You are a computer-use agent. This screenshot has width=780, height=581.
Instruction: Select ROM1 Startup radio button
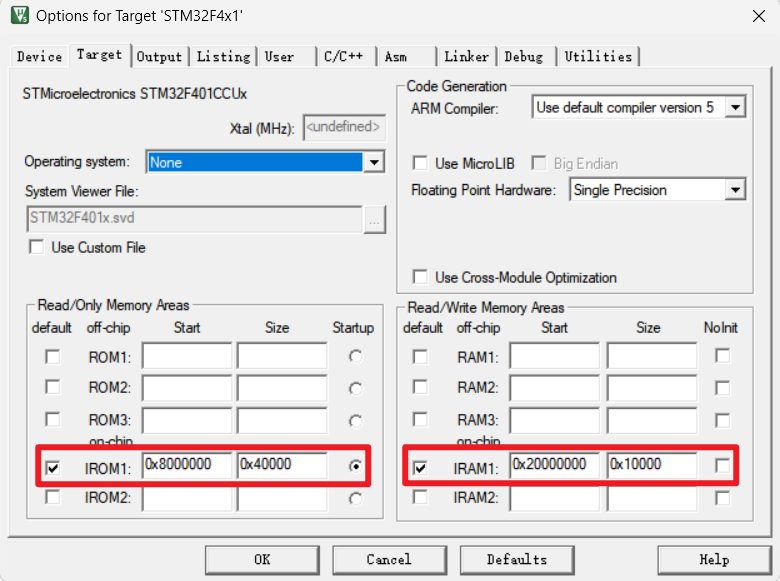(355, 357)
